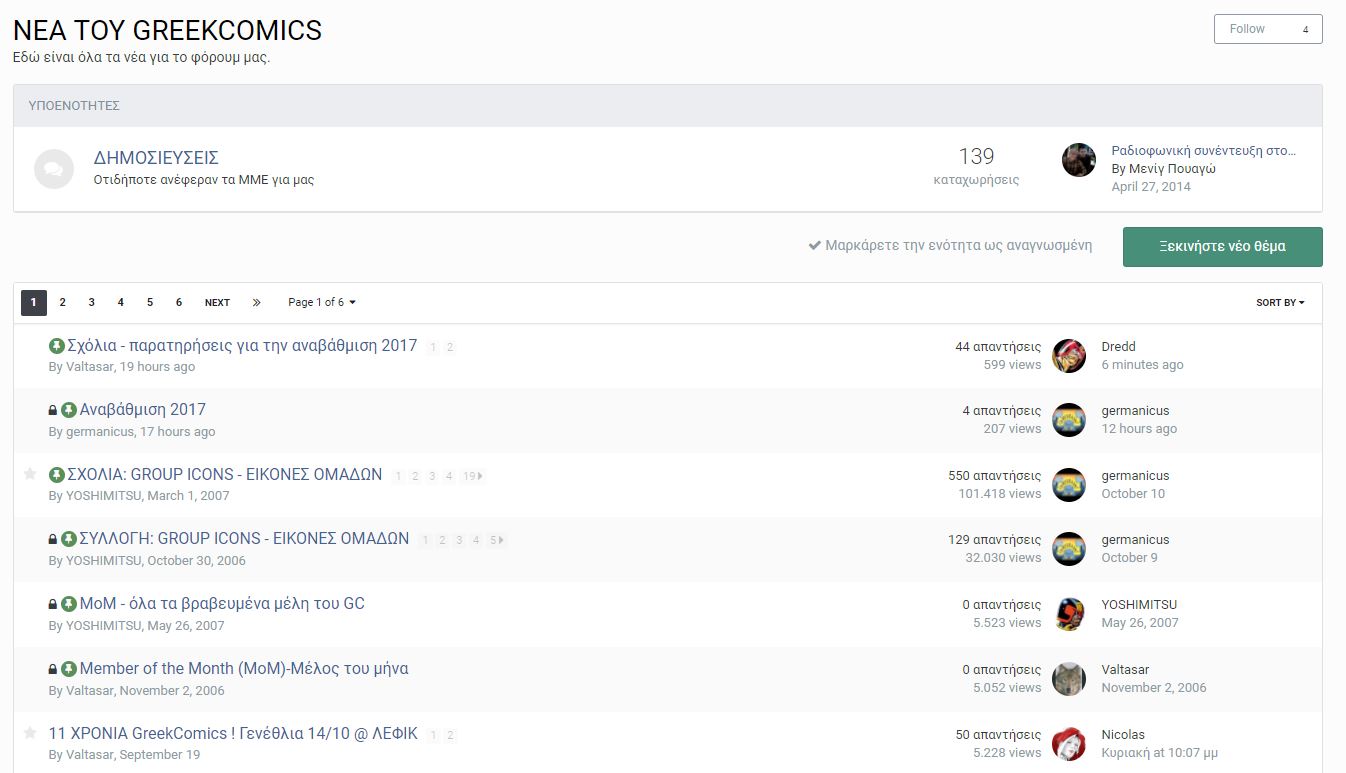Open the Page 1 of 6 dropdown
This screenshot has height=773, width=1346.
[x=322, y=302]
